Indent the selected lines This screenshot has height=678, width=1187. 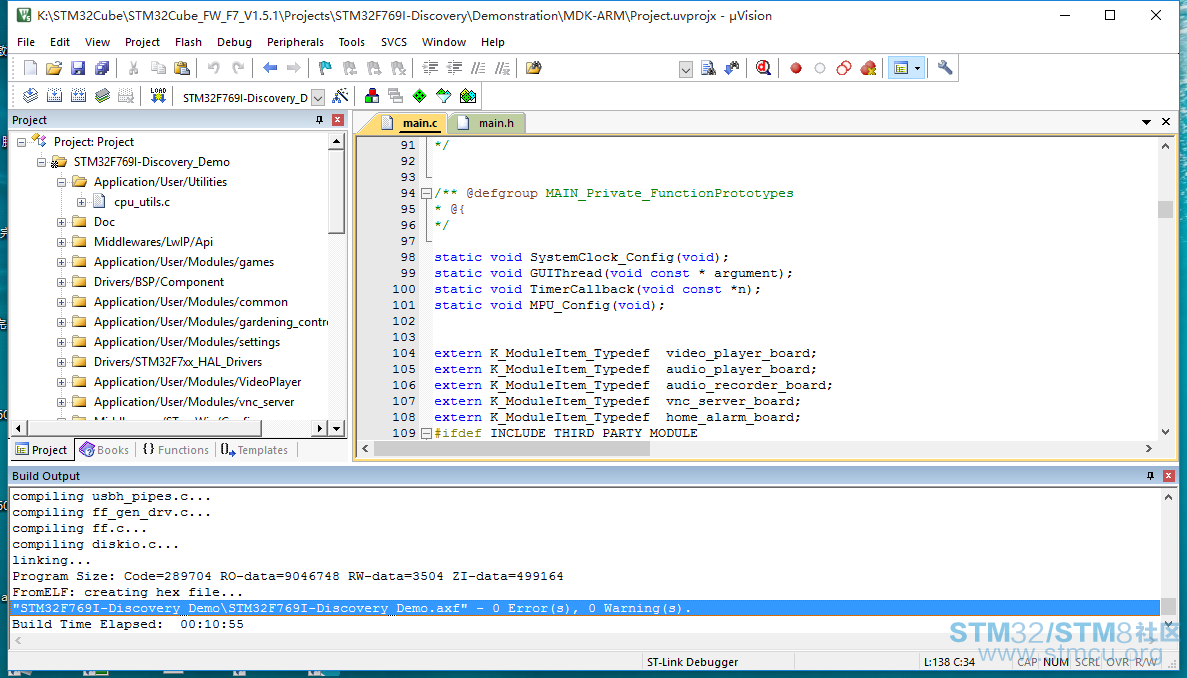(x=430, y=68)
